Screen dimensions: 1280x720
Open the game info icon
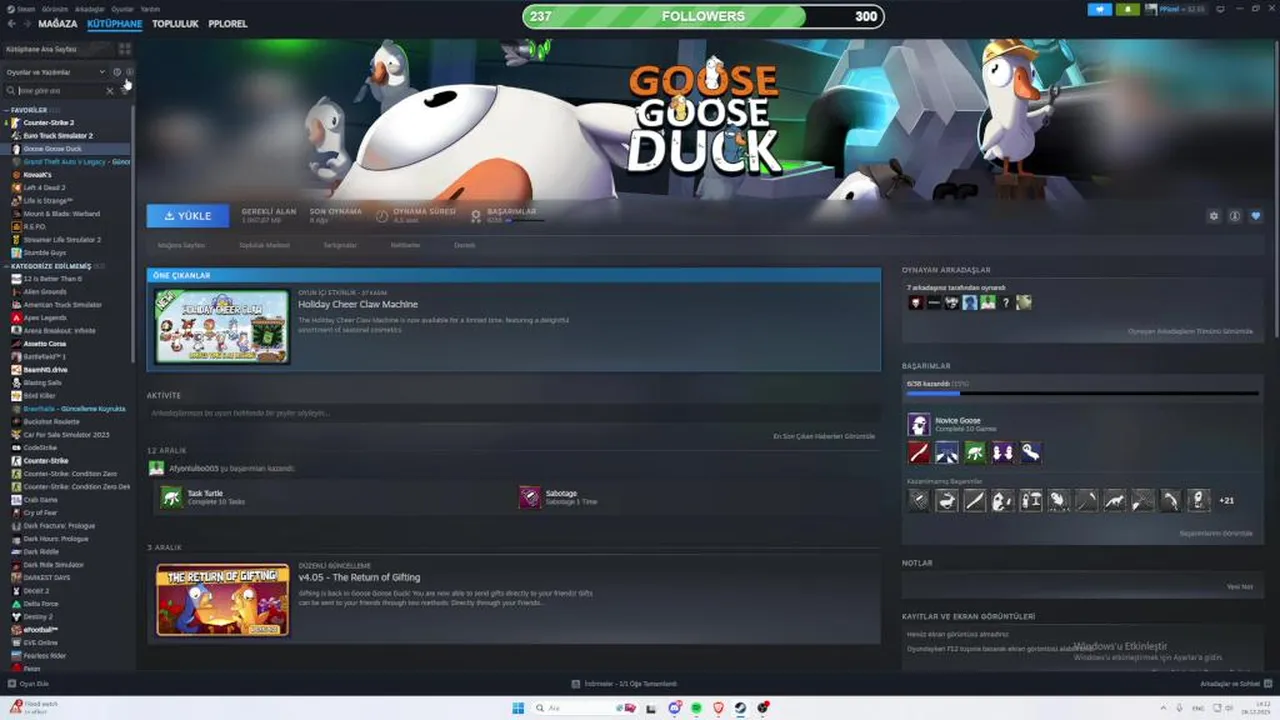point(1235,216)
